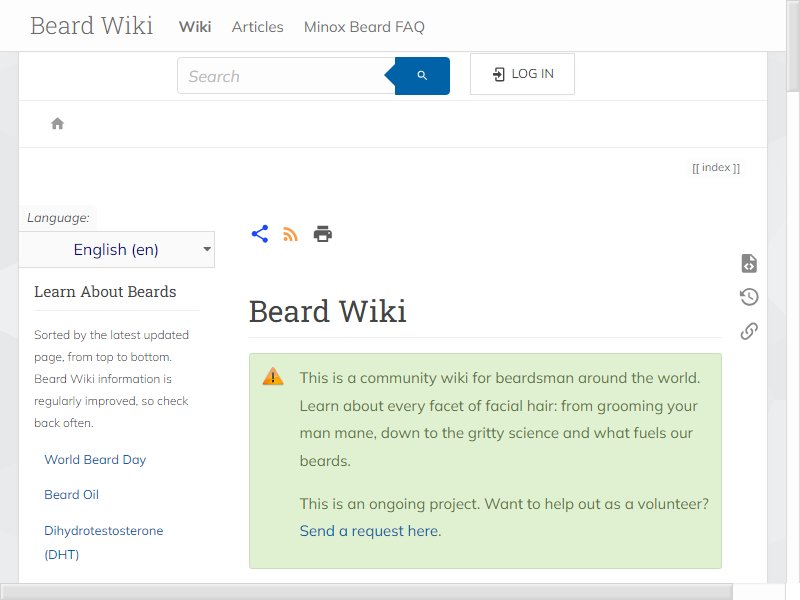Open the Articles navigation item
Screen dimensions: 800x600
[x=258, y=27]
